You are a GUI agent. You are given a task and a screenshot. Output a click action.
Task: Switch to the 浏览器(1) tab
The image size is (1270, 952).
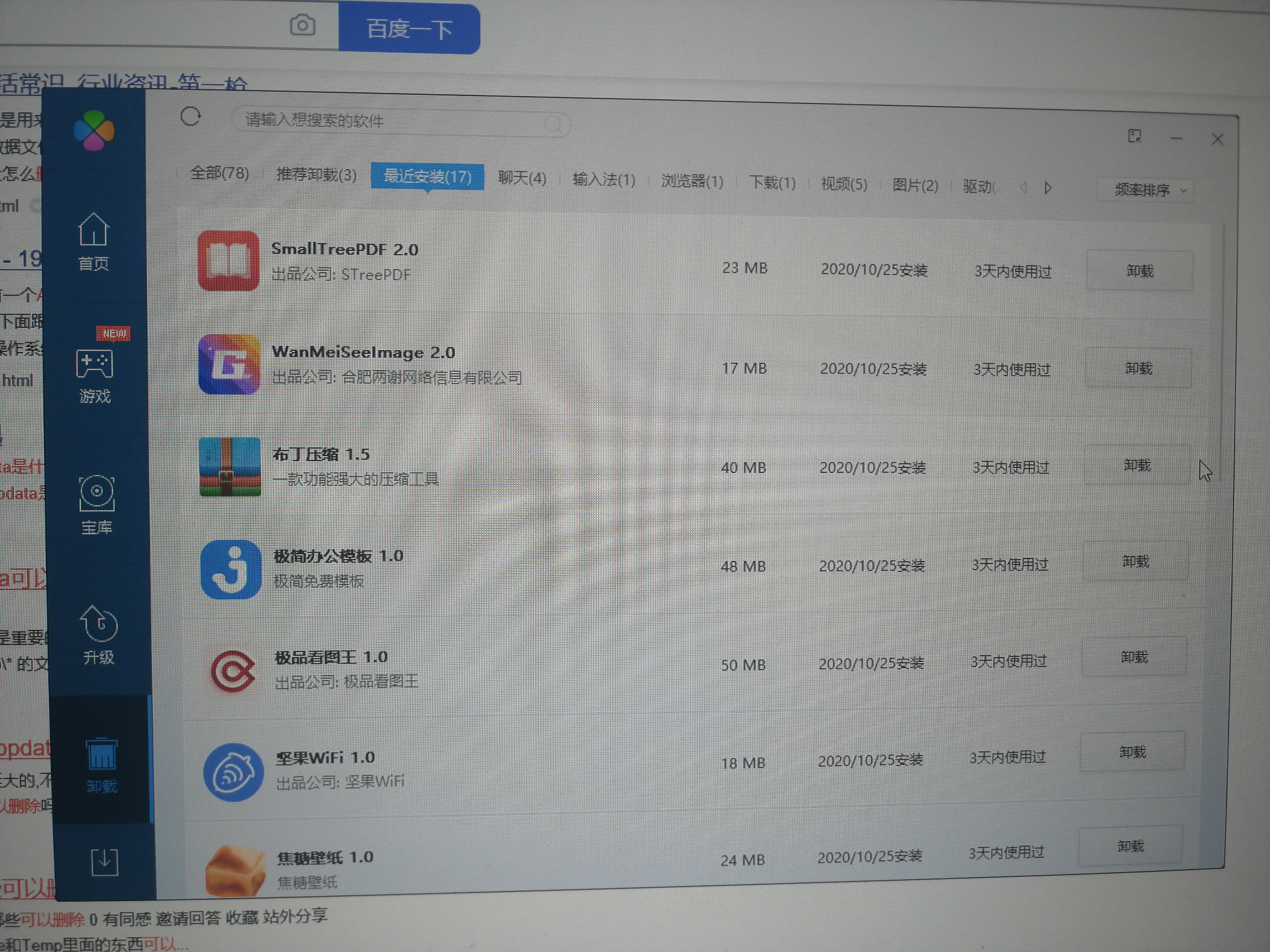click(692, 181)
